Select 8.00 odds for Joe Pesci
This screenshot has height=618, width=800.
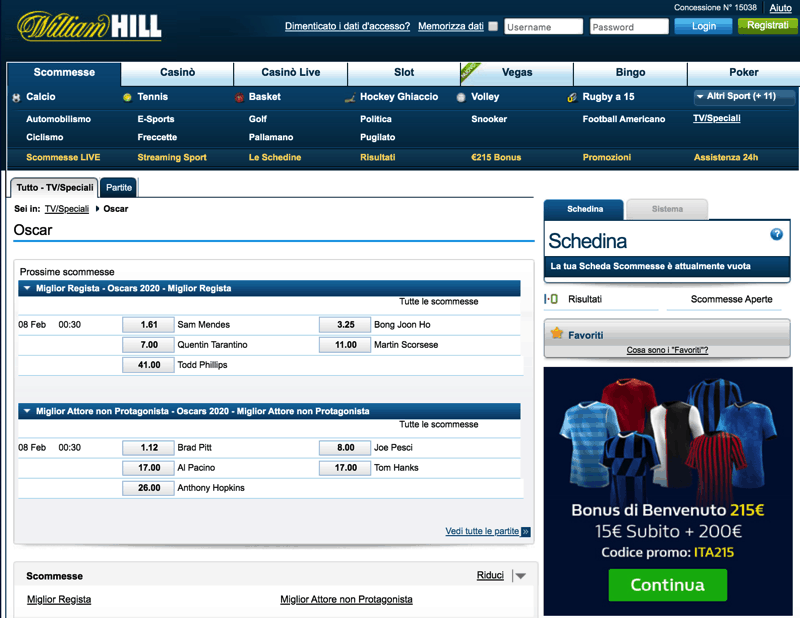(x=345, y=448)
